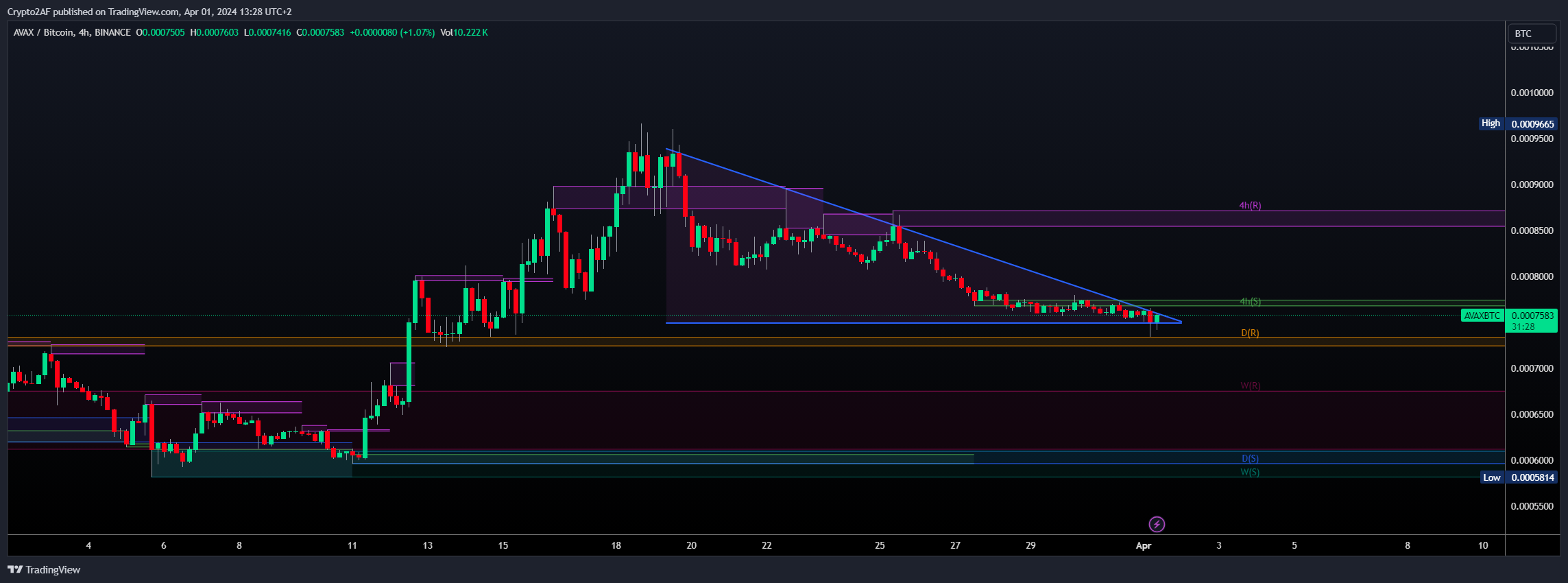Click the 0.0008500 price axis label
1568x583 pixels.
pos(1532,230)
